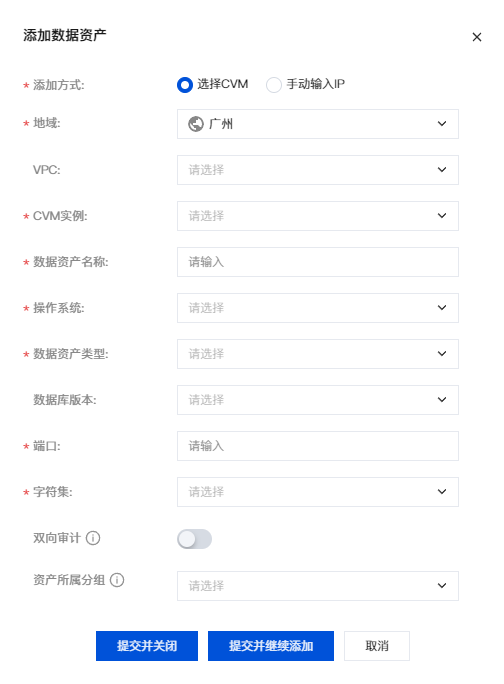Click the 取消 button

377,646
